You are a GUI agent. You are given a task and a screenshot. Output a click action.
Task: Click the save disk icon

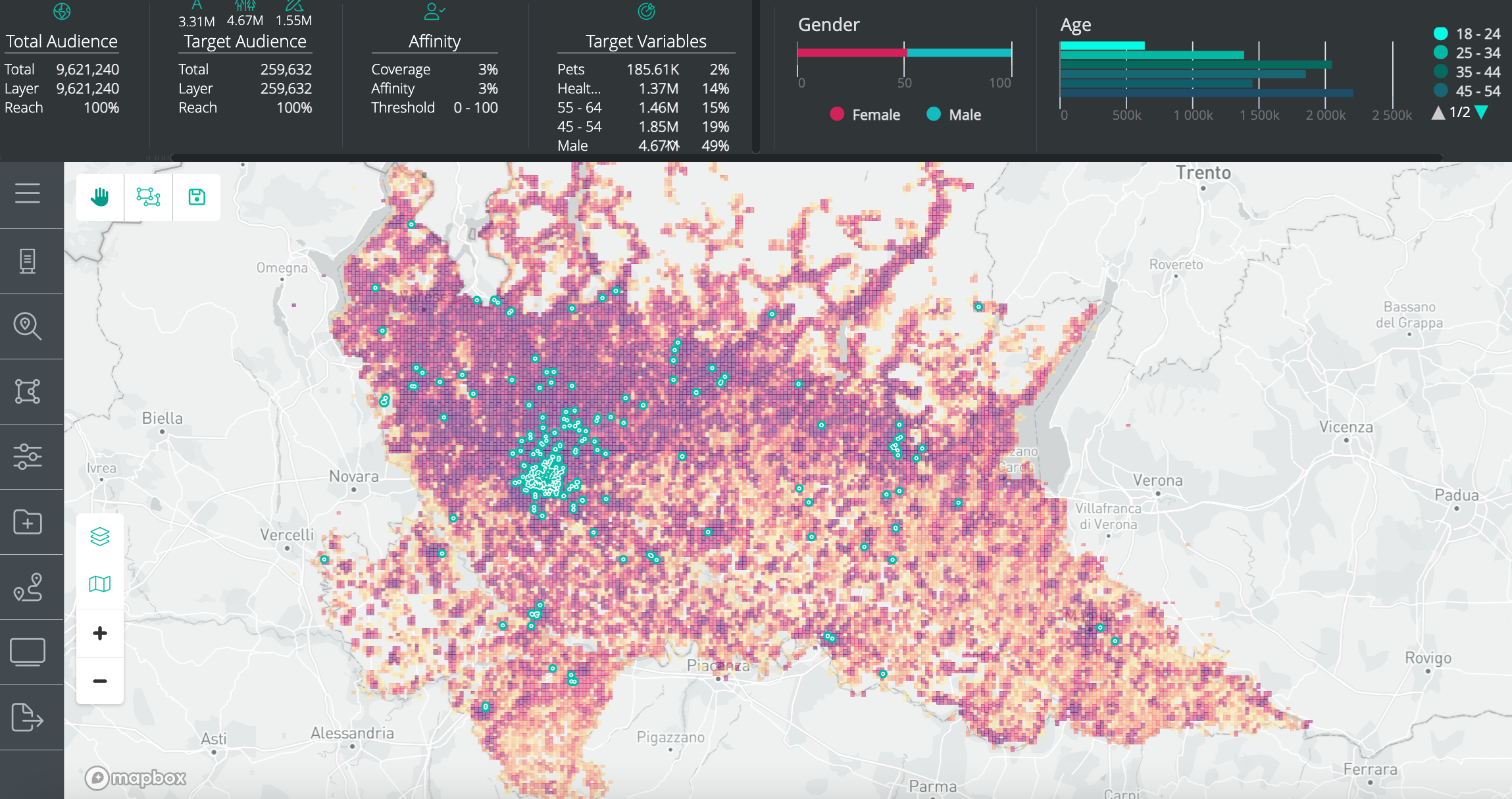197,197
